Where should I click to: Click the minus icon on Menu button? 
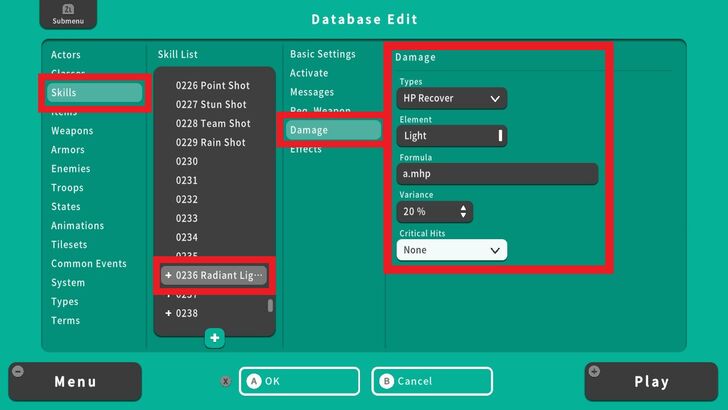pyautogui.click(x=17, y=371)
